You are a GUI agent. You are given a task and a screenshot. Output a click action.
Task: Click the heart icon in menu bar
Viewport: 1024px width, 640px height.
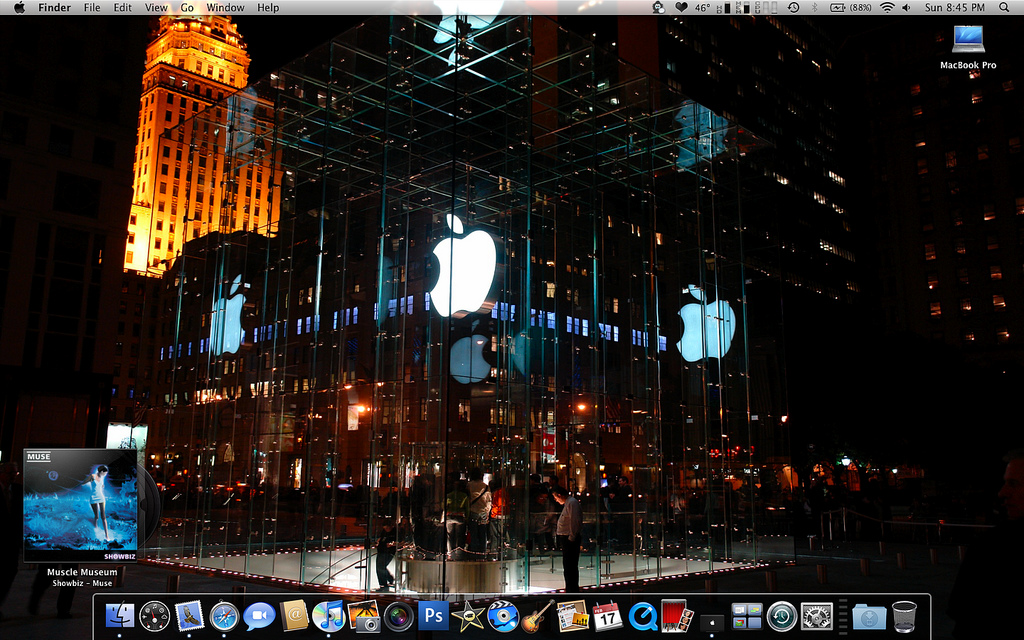(681, 7)
